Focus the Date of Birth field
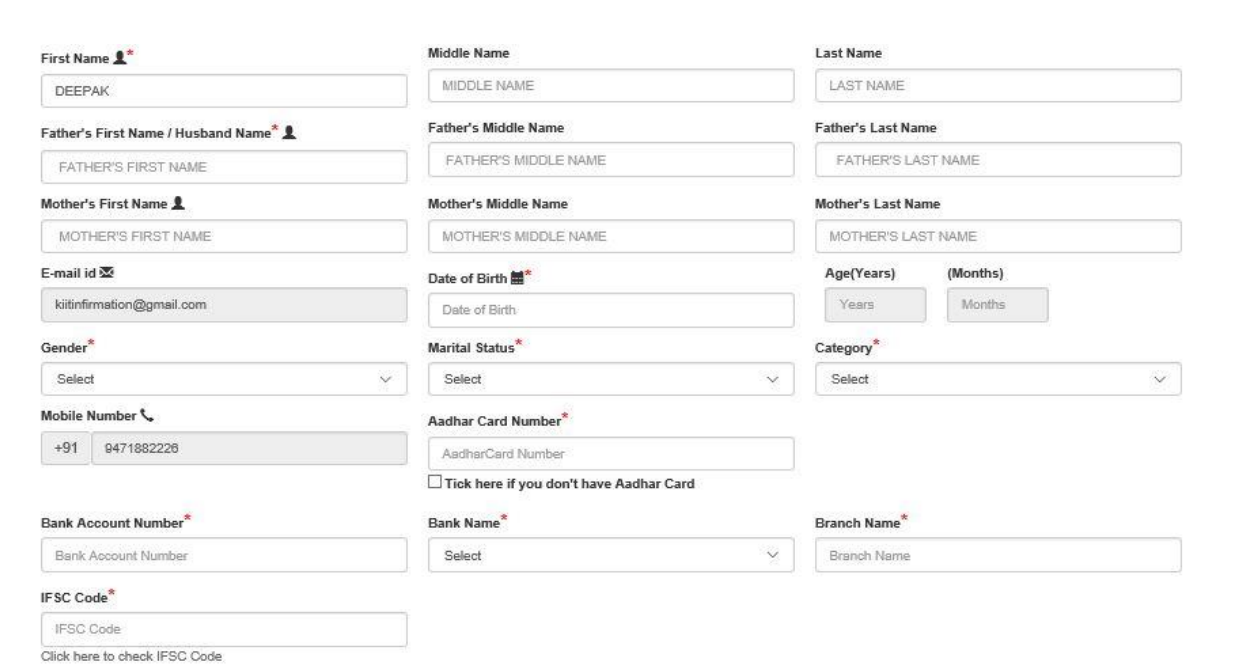Image resolution: width=1259 pixels, height=669 pixels. tap(610, 310)
